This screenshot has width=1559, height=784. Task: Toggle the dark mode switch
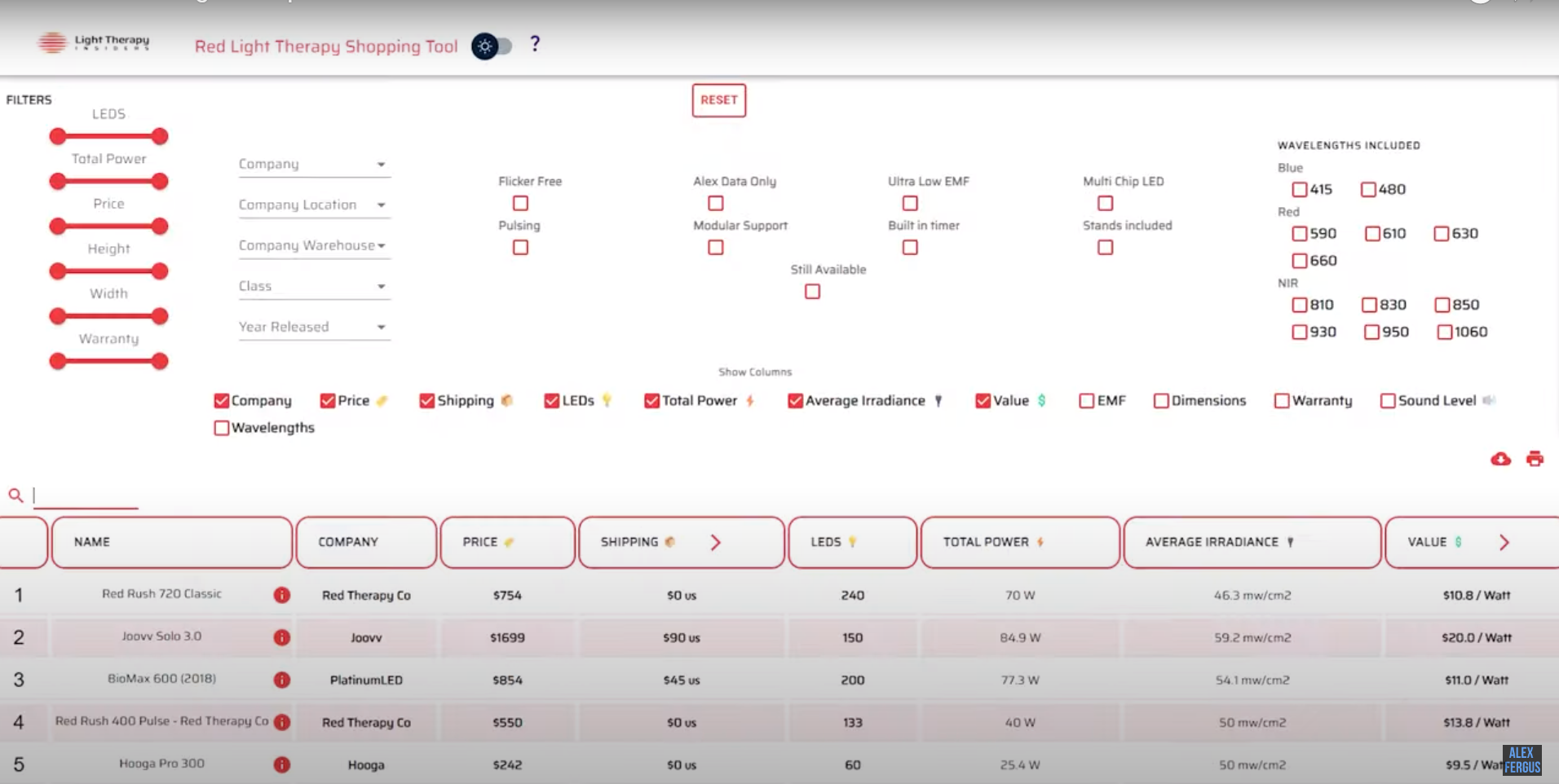click(492, 46)
